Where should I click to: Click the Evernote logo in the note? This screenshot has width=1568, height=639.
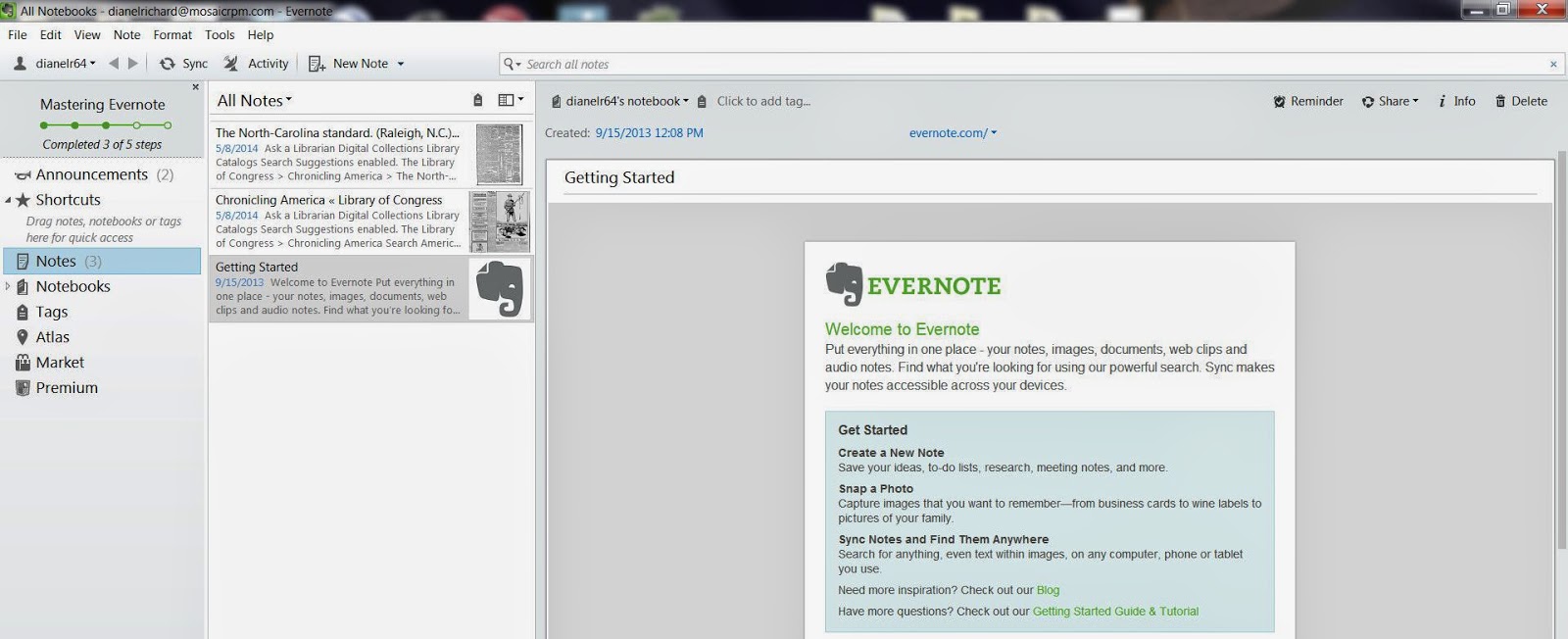tap(912, 285)
